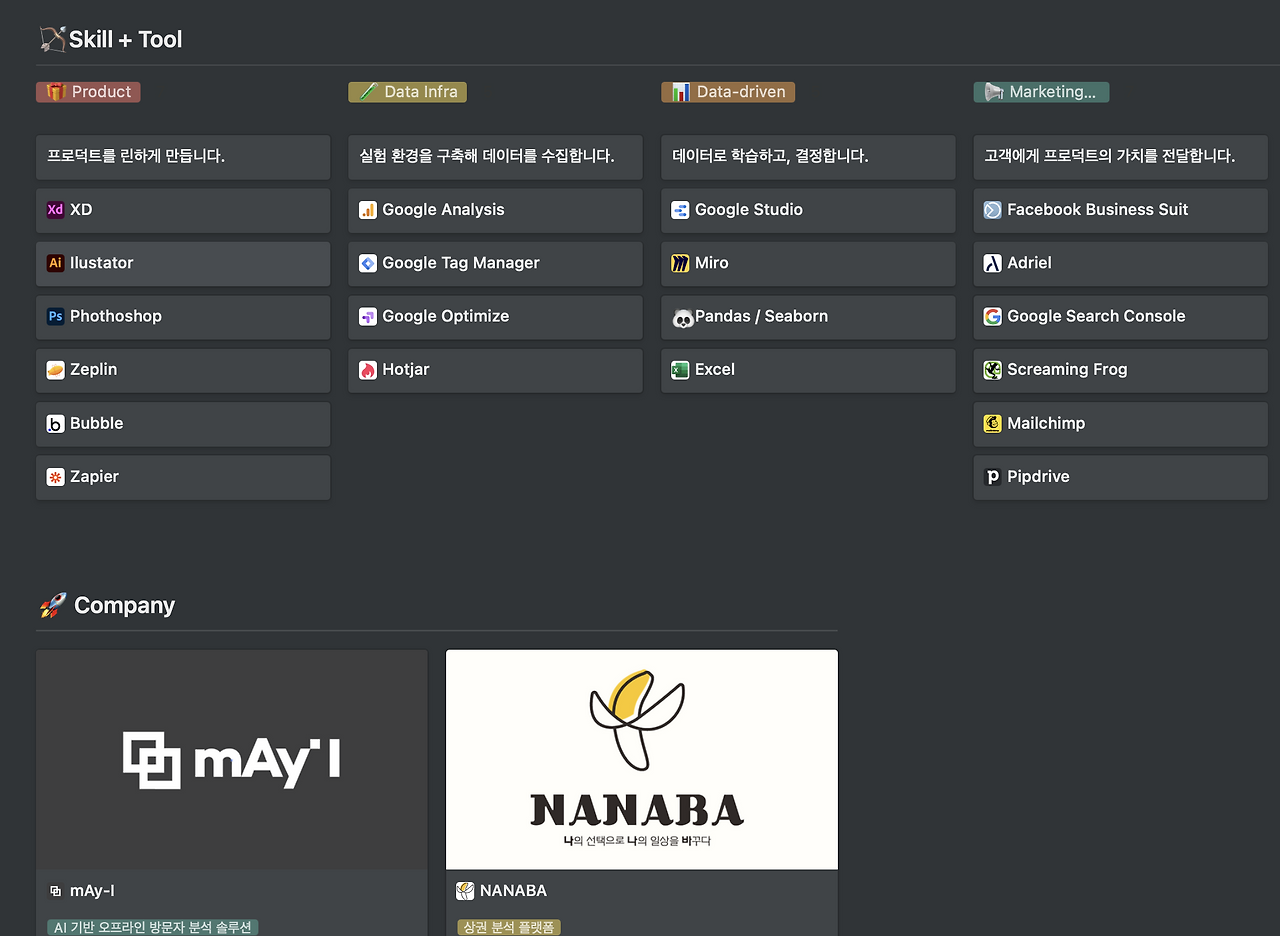Click the Google Tag Manager label
Image resolution: width=1280 pixels, height=936 pixels.
[x=461, y=263]
